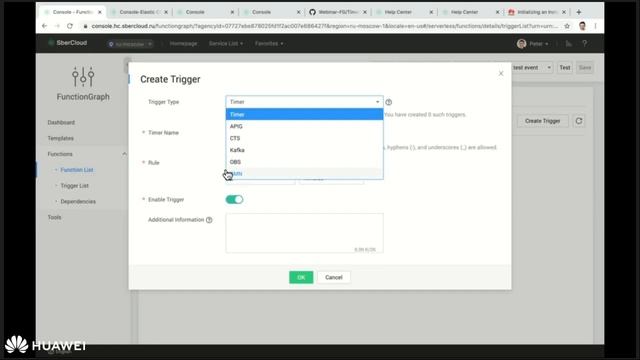This screenshot has height=360, width=640.
Task: Click the browser back arrow
Action: [44, 26]
